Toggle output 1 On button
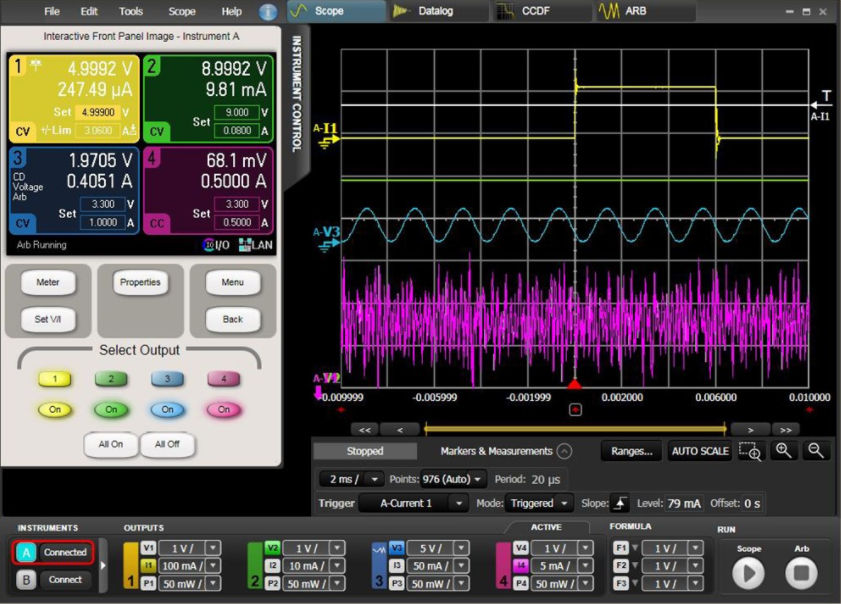Screen dimensions: 841x604 (55, 410)
